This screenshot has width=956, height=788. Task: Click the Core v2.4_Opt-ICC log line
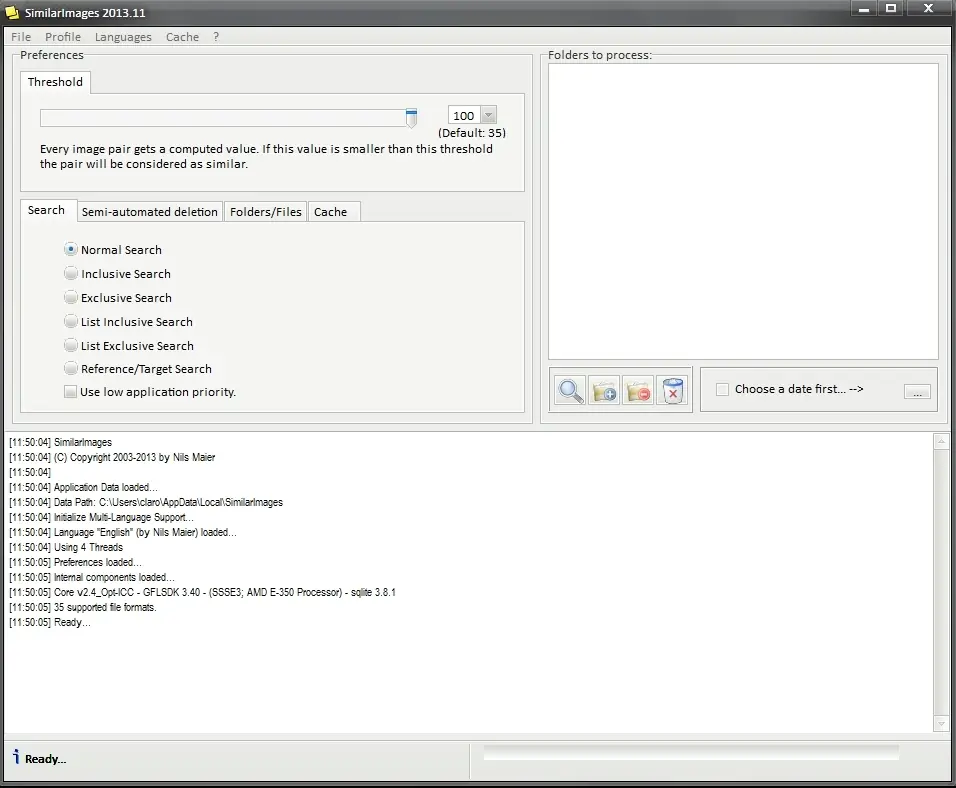202,592
